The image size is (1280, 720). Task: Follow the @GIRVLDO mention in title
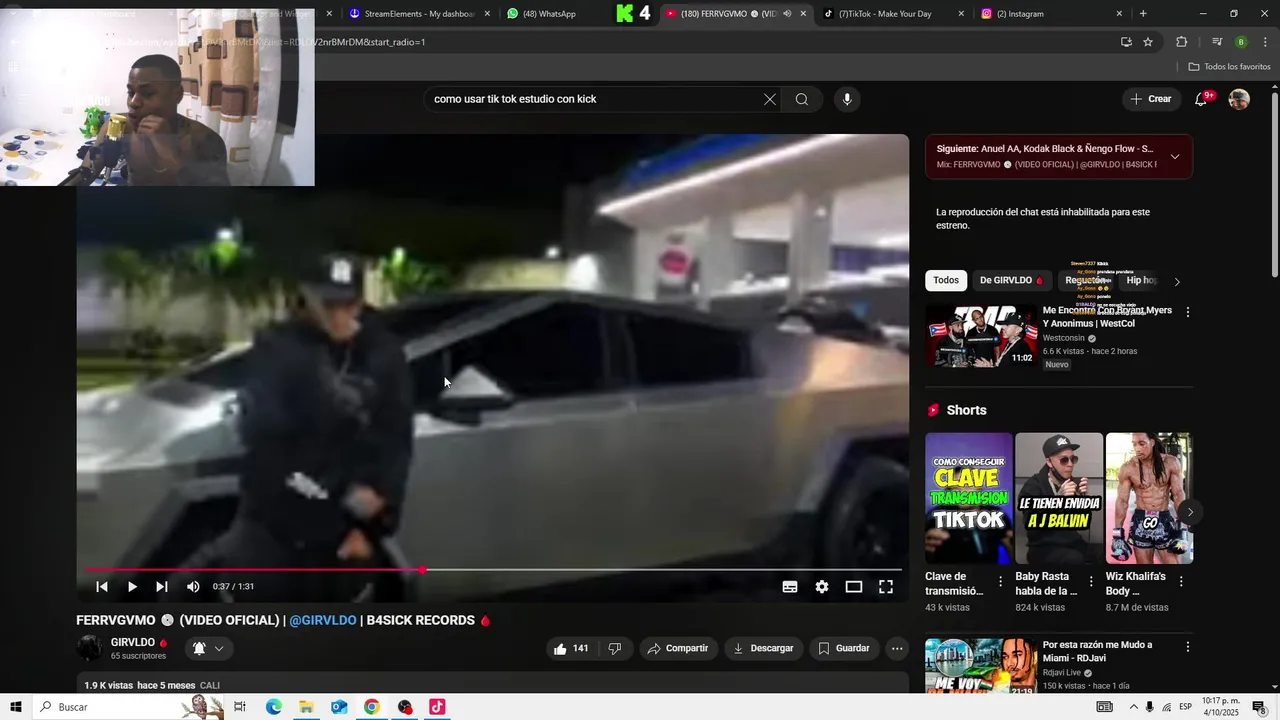[x=323, y=620]
